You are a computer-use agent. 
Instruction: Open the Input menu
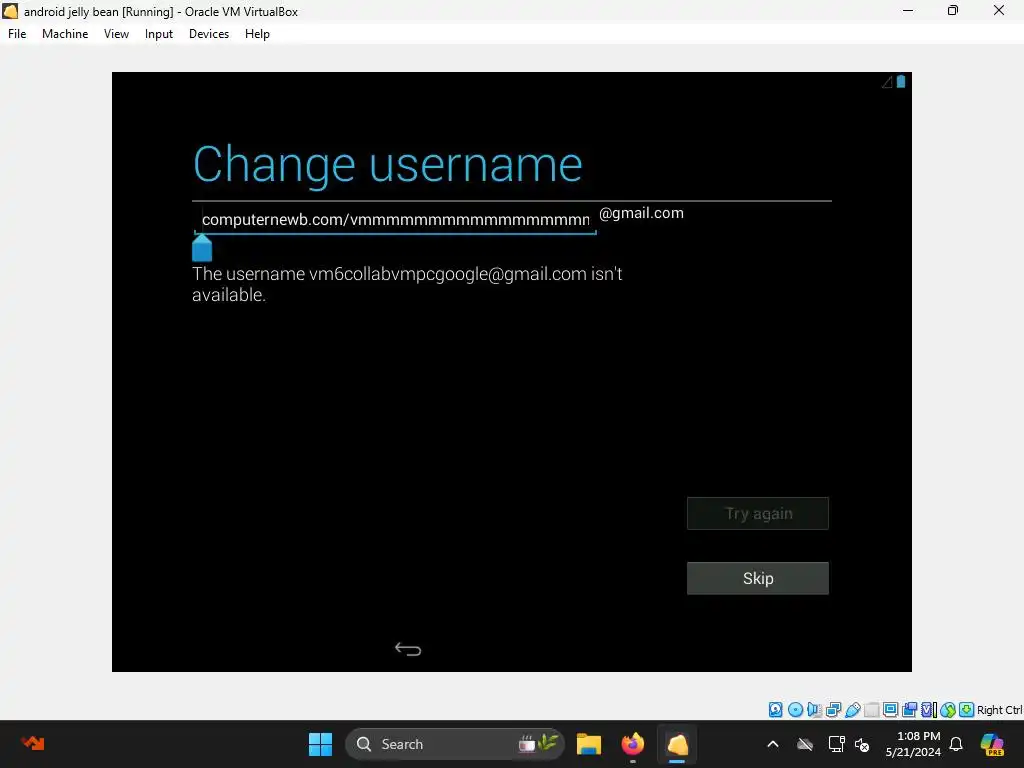(x=159, y=34)
